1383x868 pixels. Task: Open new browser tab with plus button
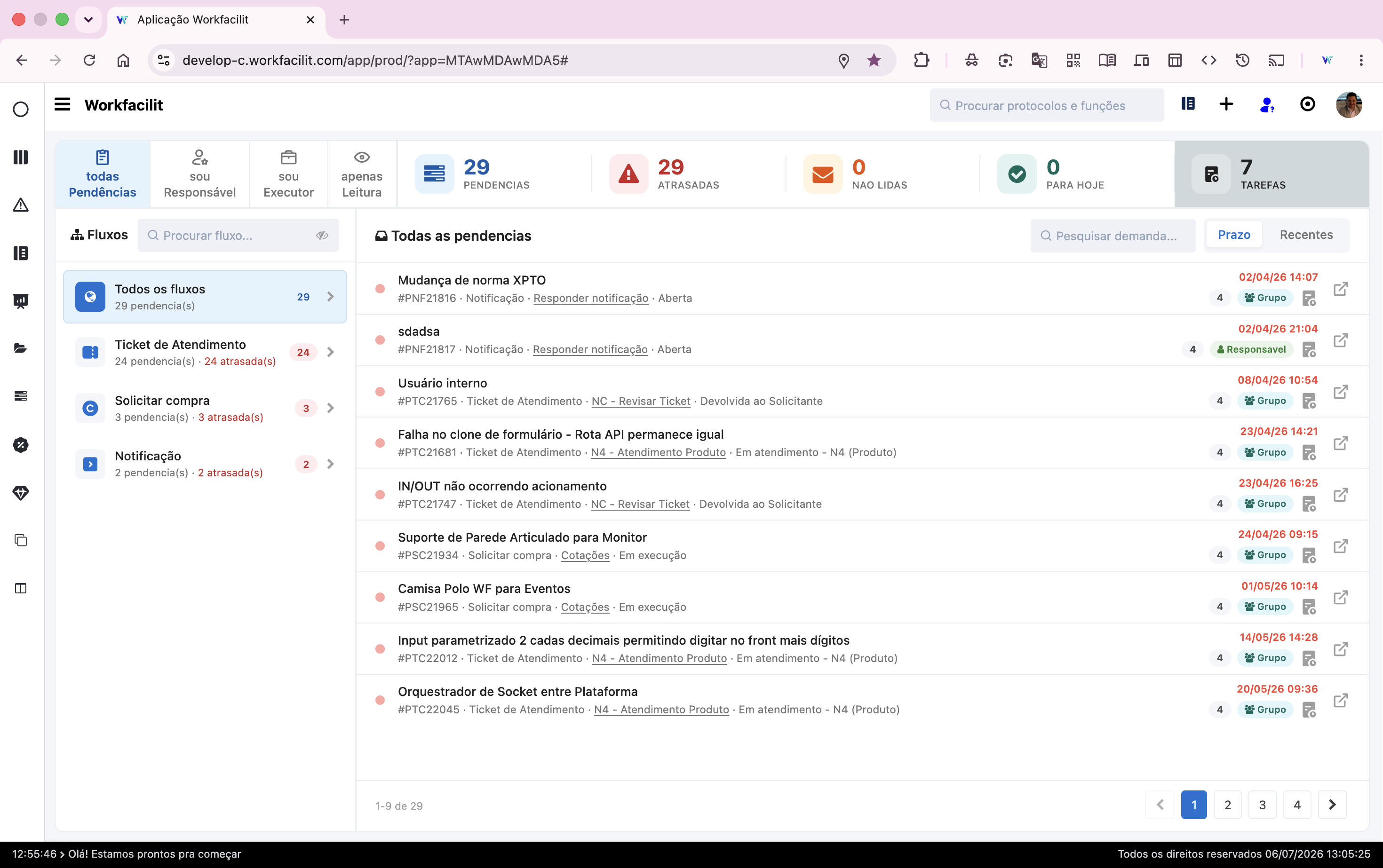344,20
